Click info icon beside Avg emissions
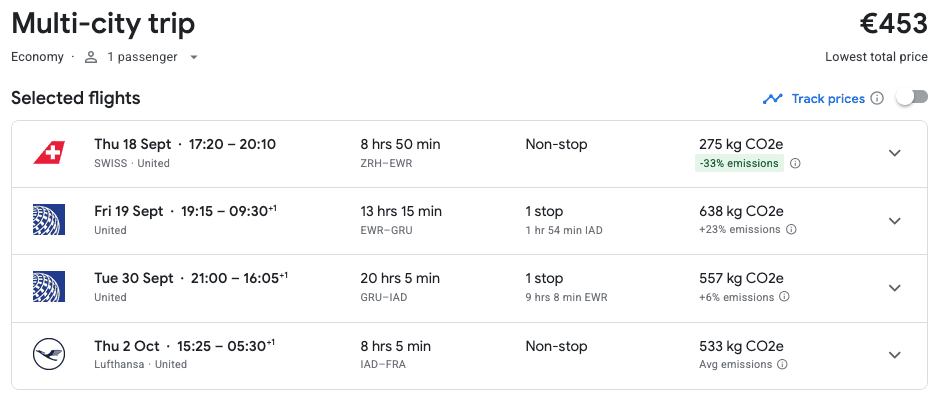Image resolution: width=937 pixels, height=400 pixels. [x=782, y=364]
